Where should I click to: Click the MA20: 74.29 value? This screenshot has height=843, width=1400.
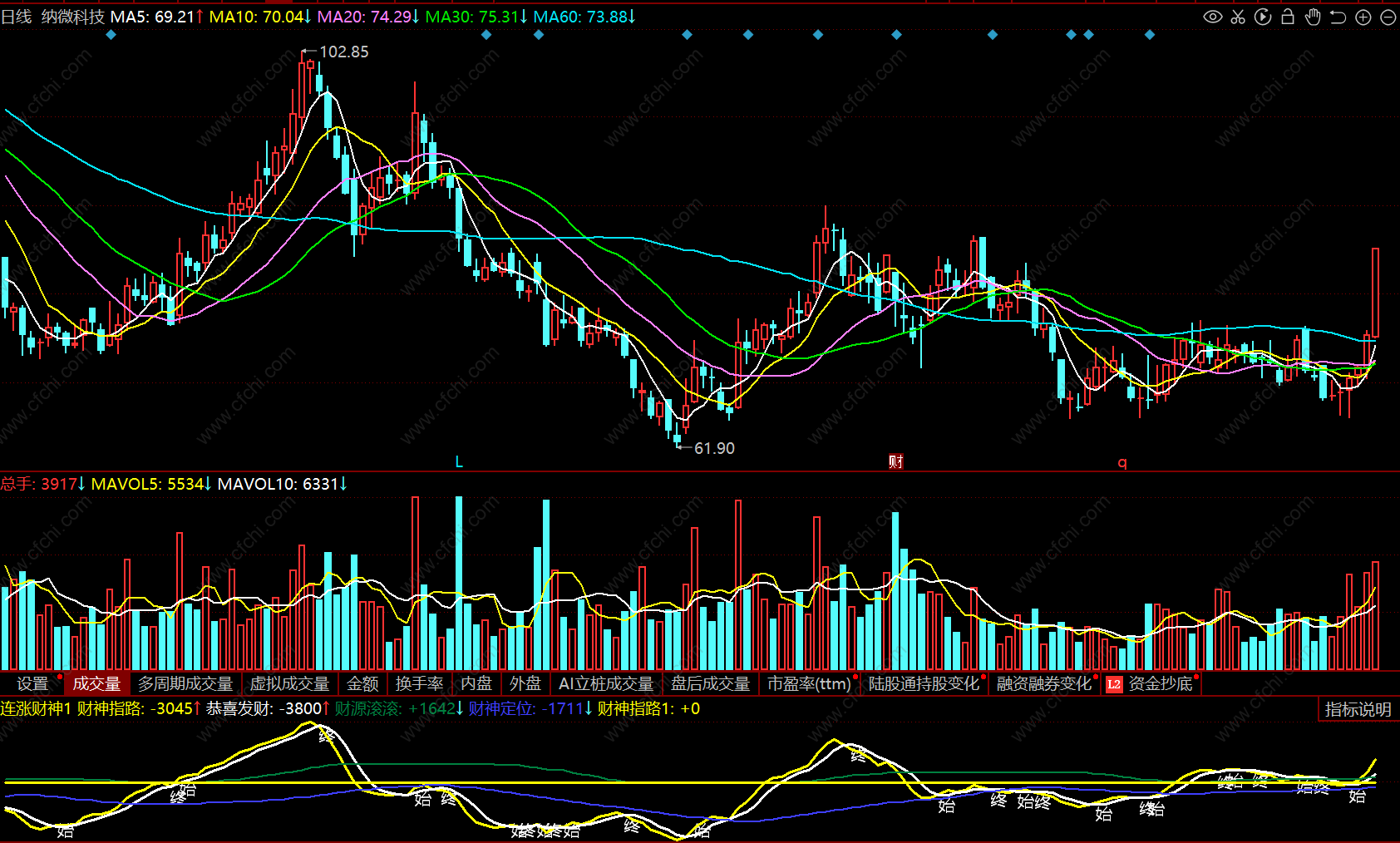pos(368,17)
